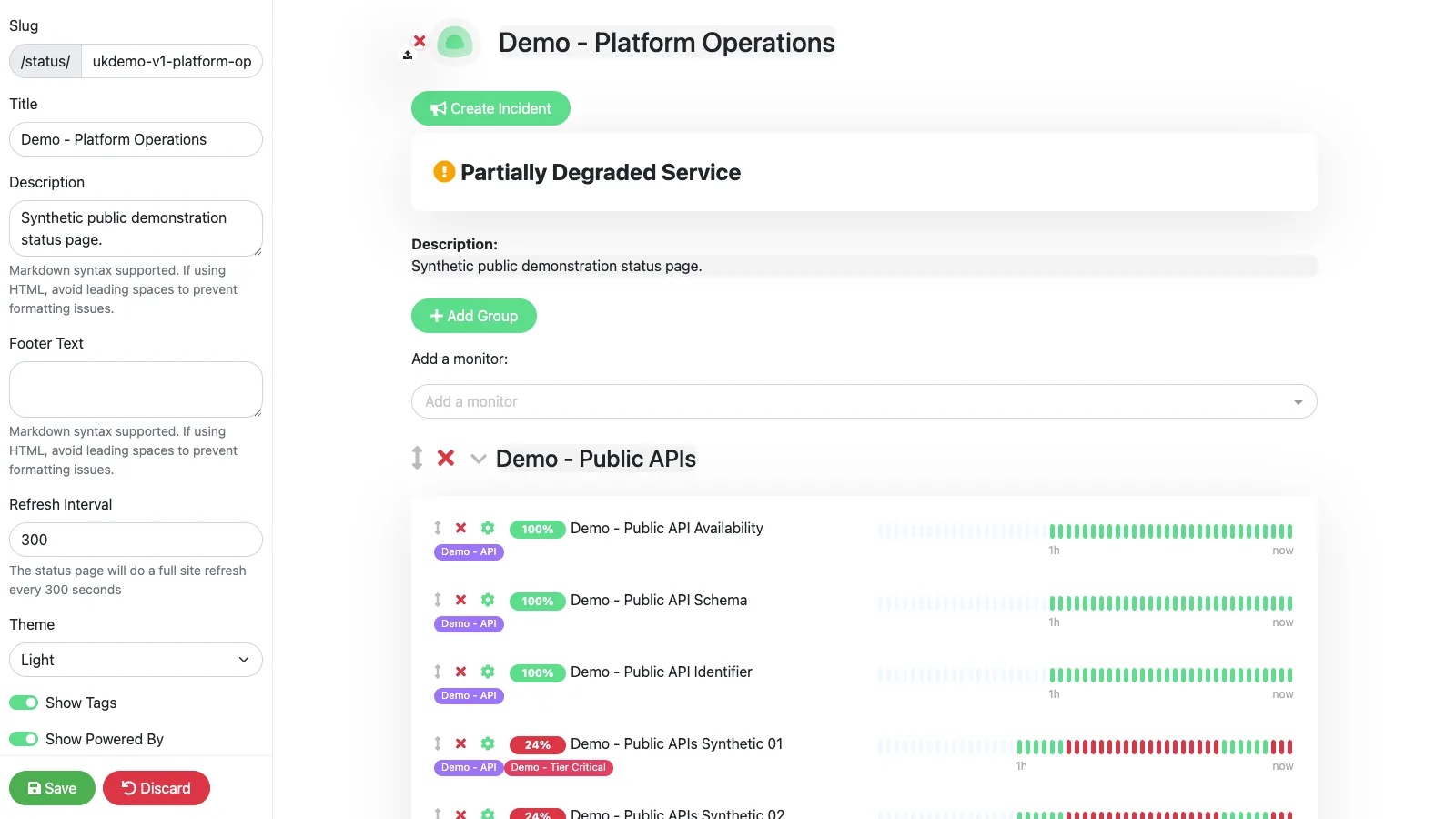Click the Add Group button
The image size is (1456, 819).
coord(474,316)
